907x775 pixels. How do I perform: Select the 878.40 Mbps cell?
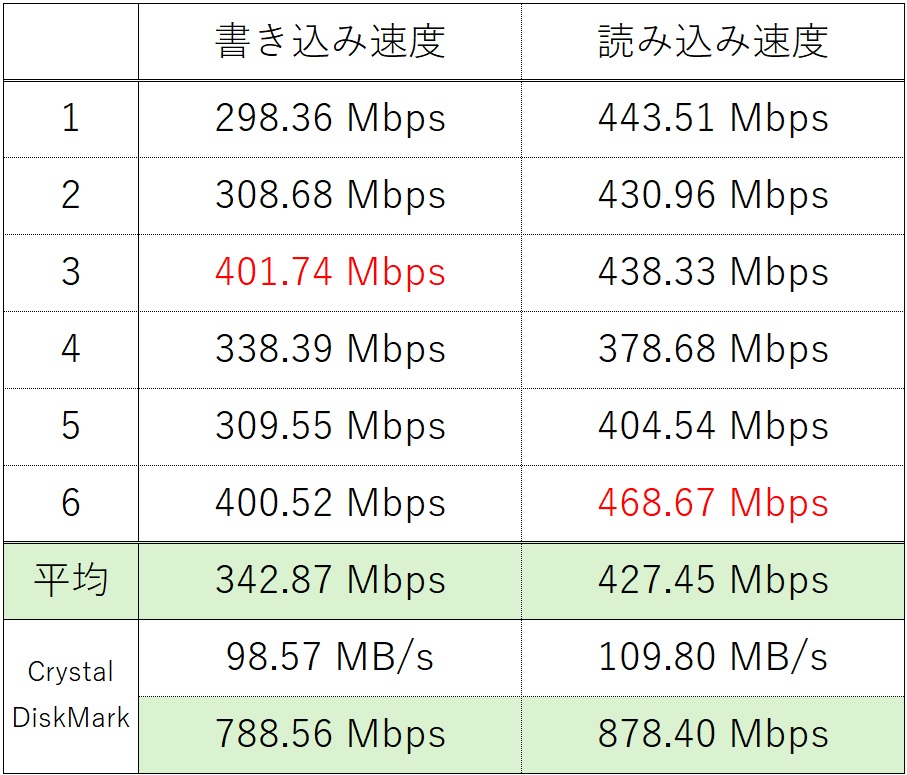(713, 735)
